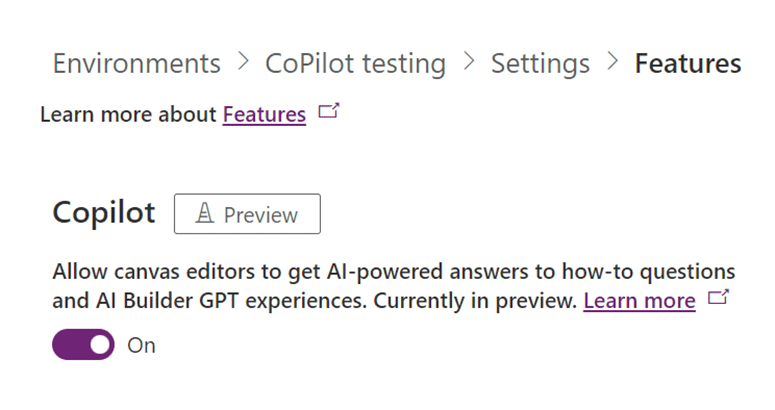Click external-link icon beside Features link
The image size is (775, 410).
[328, 113]
